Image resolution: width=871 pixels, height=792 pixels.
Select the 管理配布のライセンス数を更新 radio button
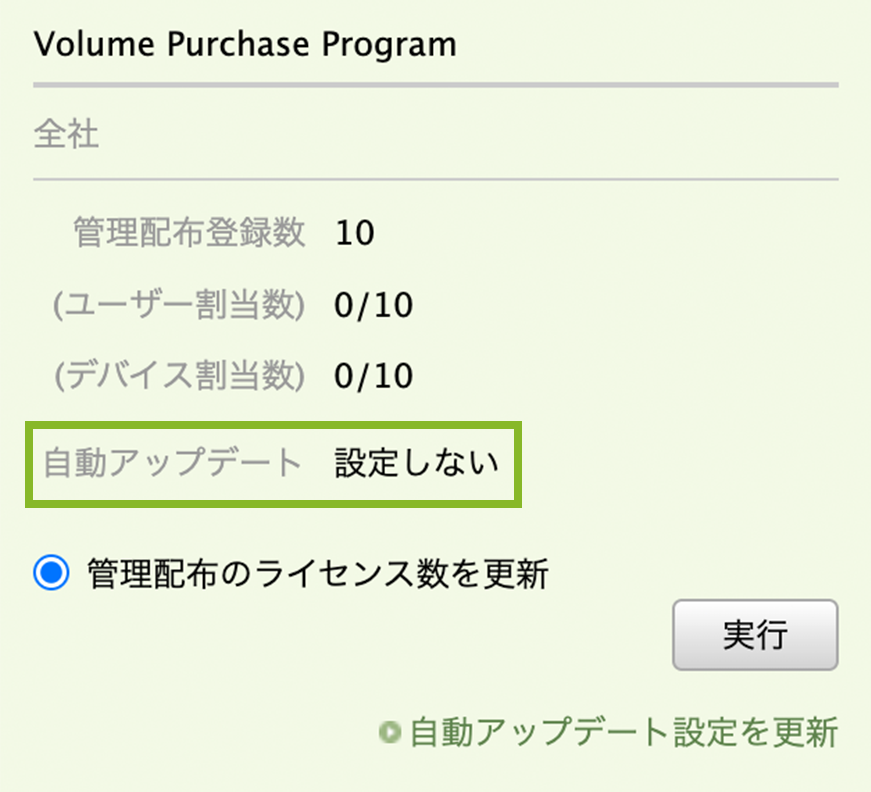[52, 574]
